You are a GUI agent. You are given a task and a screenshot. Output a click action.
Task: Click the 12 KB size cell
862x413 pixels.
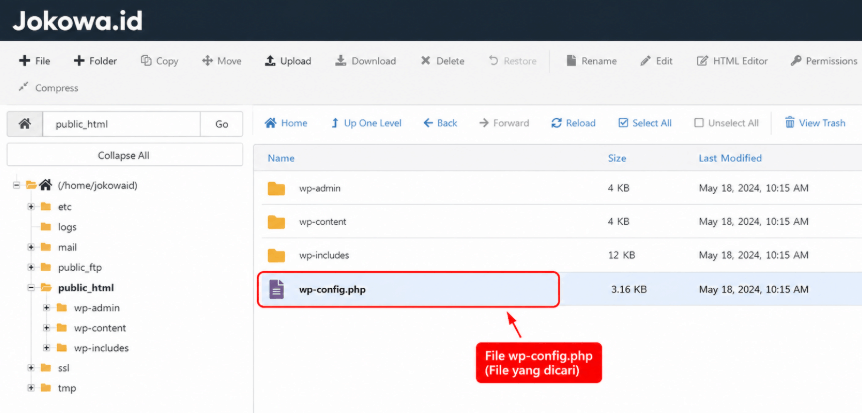pos(621,256)
